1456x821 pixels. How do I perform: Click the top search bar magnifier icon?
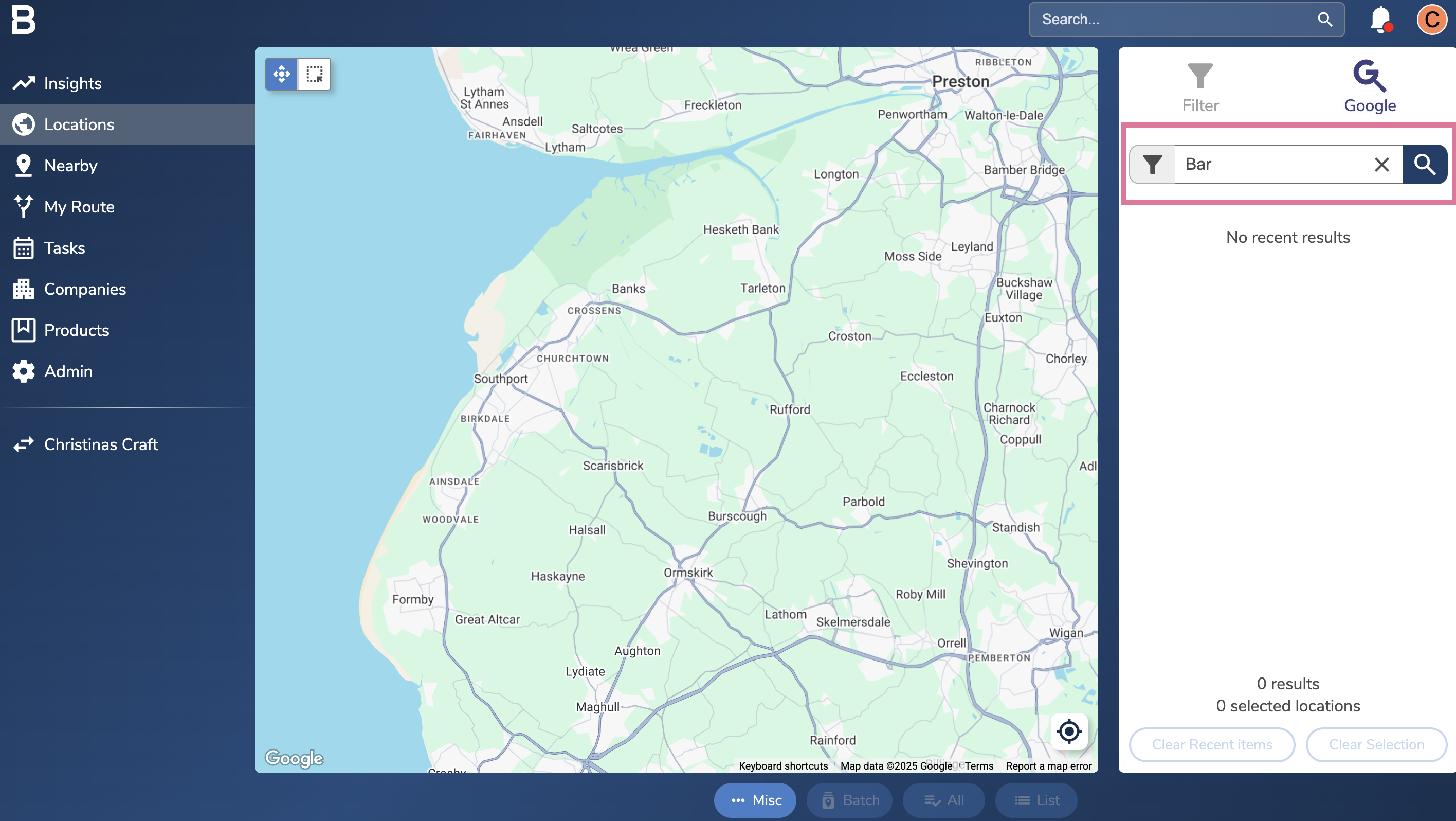pos(1325,20)
